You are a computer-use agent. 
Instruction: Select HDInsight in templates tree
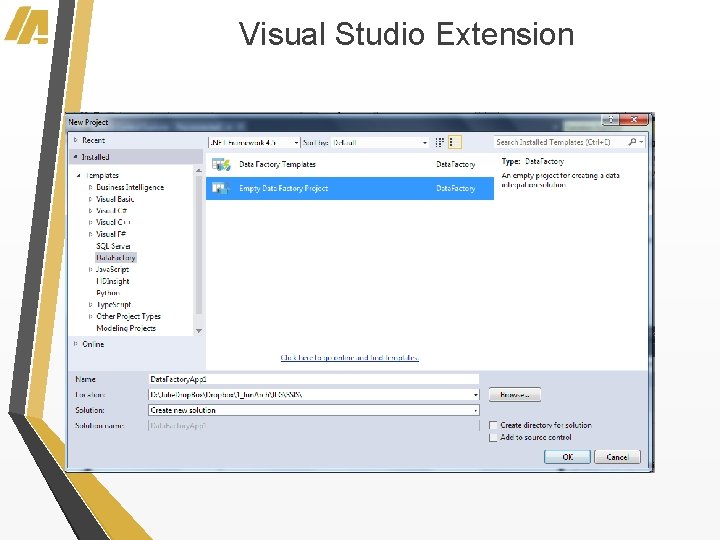pyautogui.click(x=113, y=281)
